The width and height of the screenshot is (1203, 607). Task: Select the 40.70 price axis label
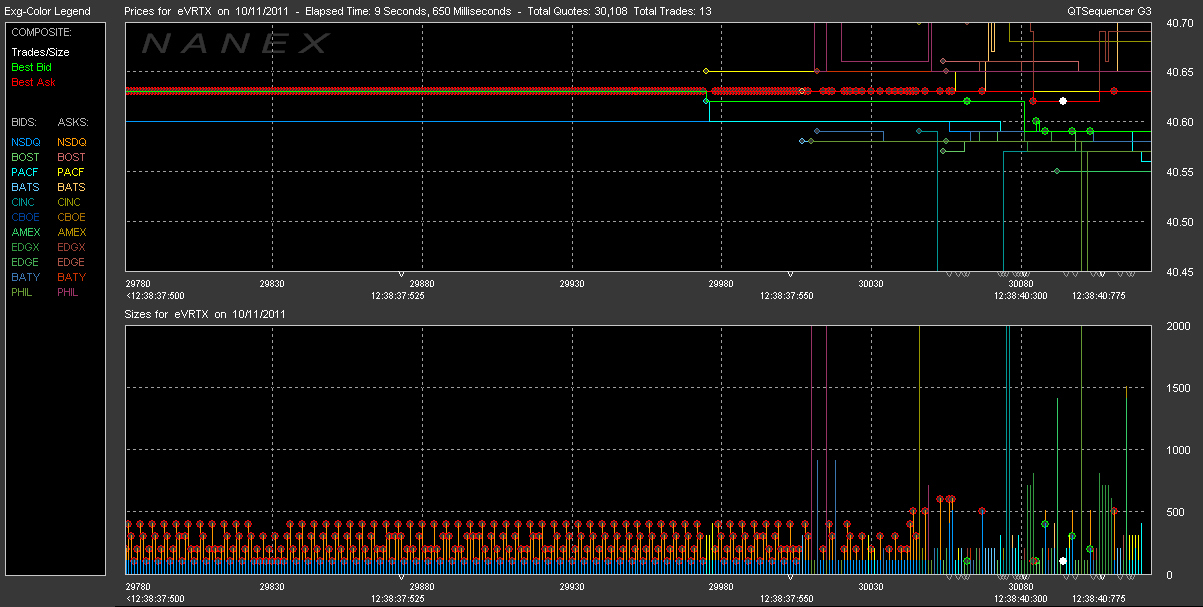coord(1180,24)
